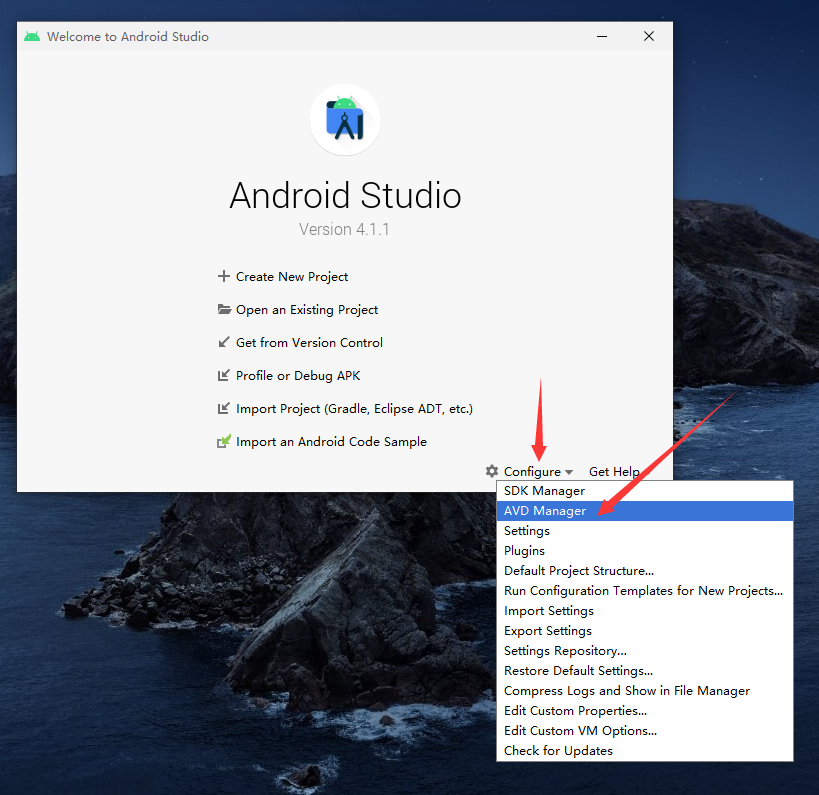
Task: Click the green Android icon in title bar
Action: coord(32,37)
